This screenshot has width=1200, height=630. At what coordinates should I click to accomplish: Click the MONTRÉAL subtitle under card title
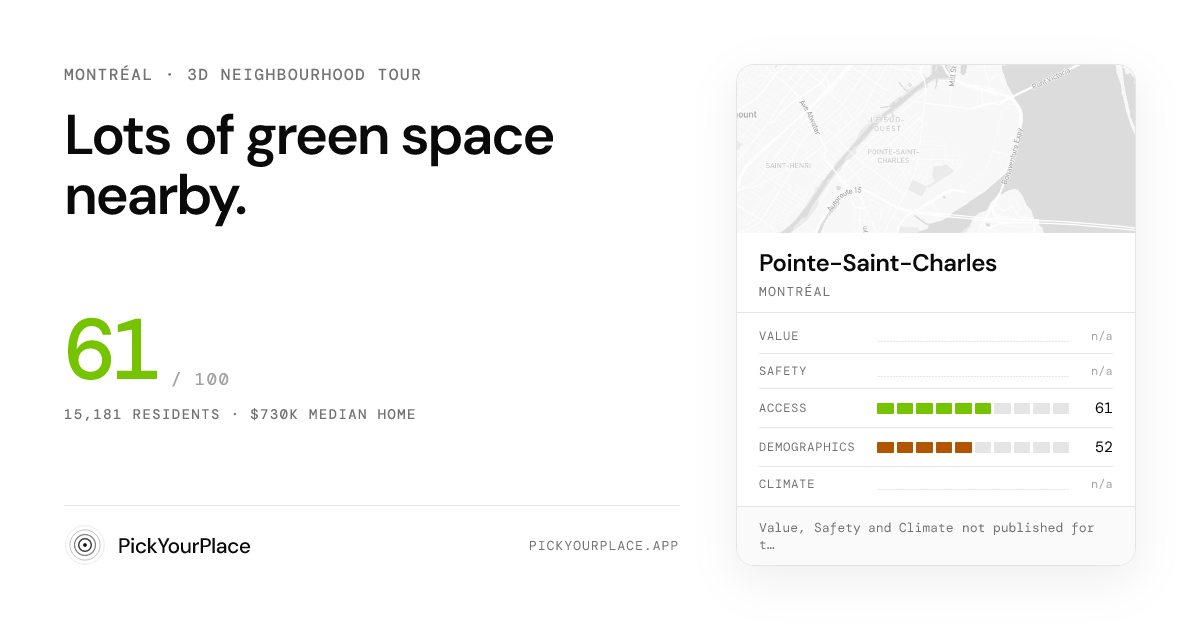795,292
